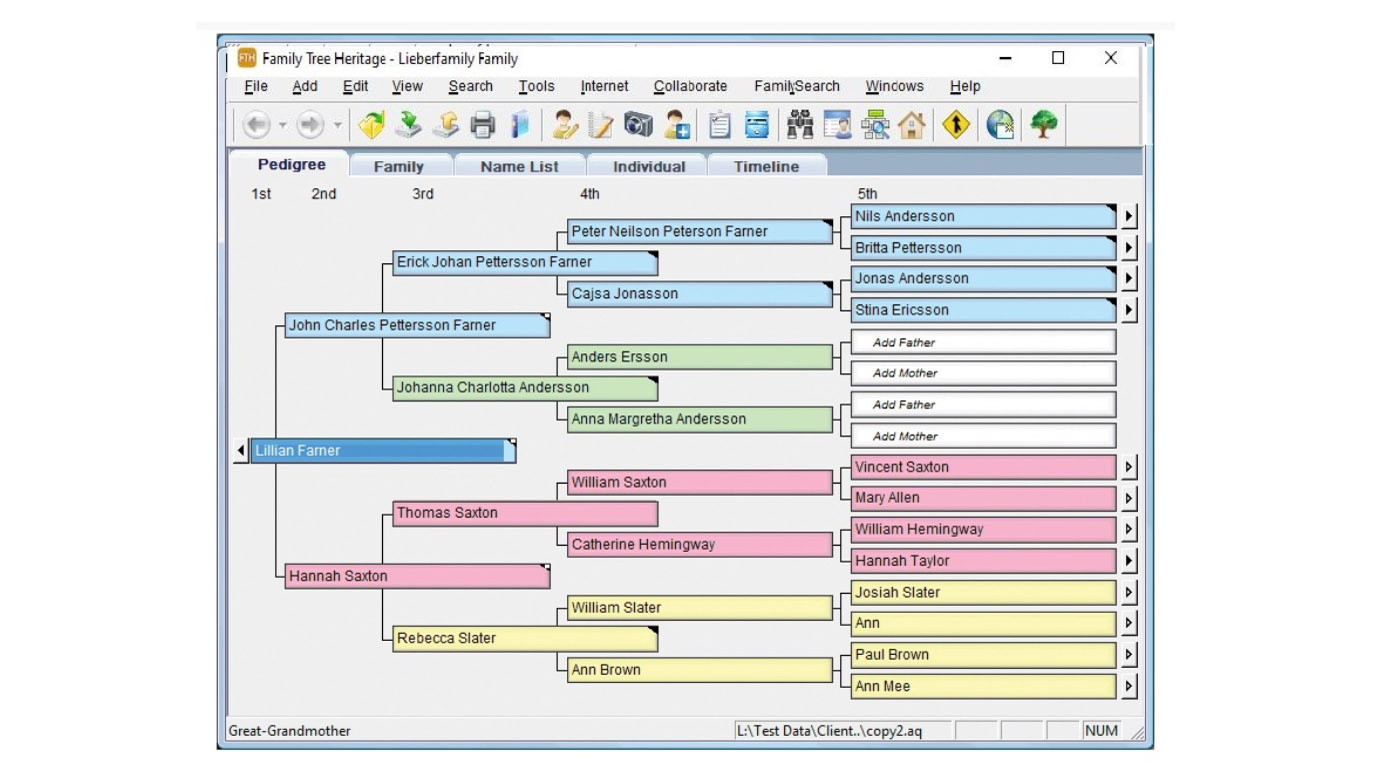The width and height of the screenshot is (1381, 777).
Task: Select the Thomas Saxton box
Action: point(525,513)
